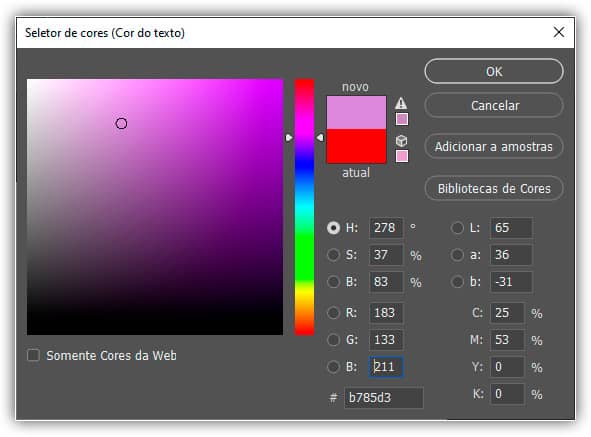Click the out-of-gamut warning triangle icon
The height and width of the screenshot is (437, 591).
(401, 103)
